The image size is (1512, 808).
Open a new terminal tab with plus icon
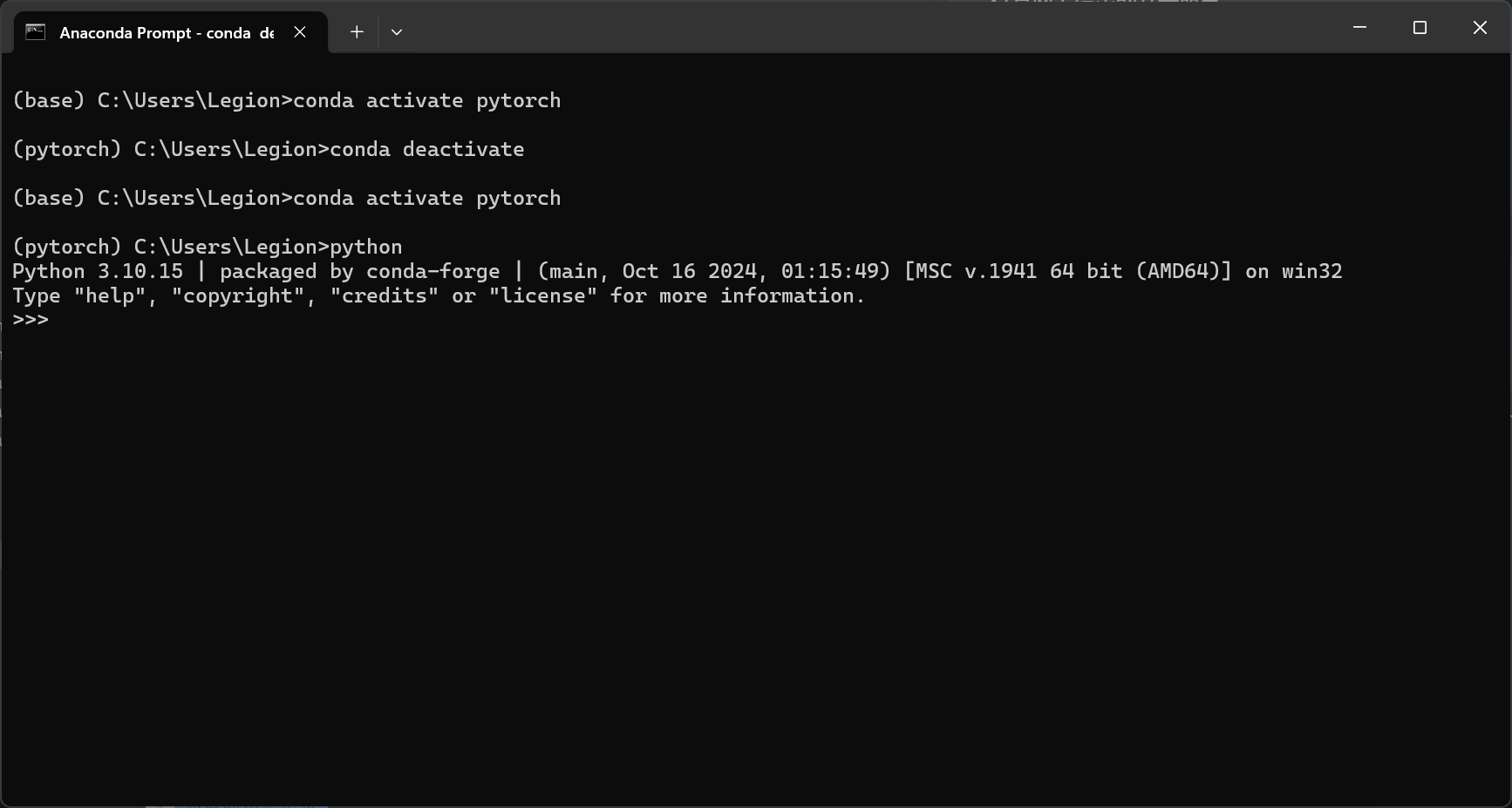(357, 32)
